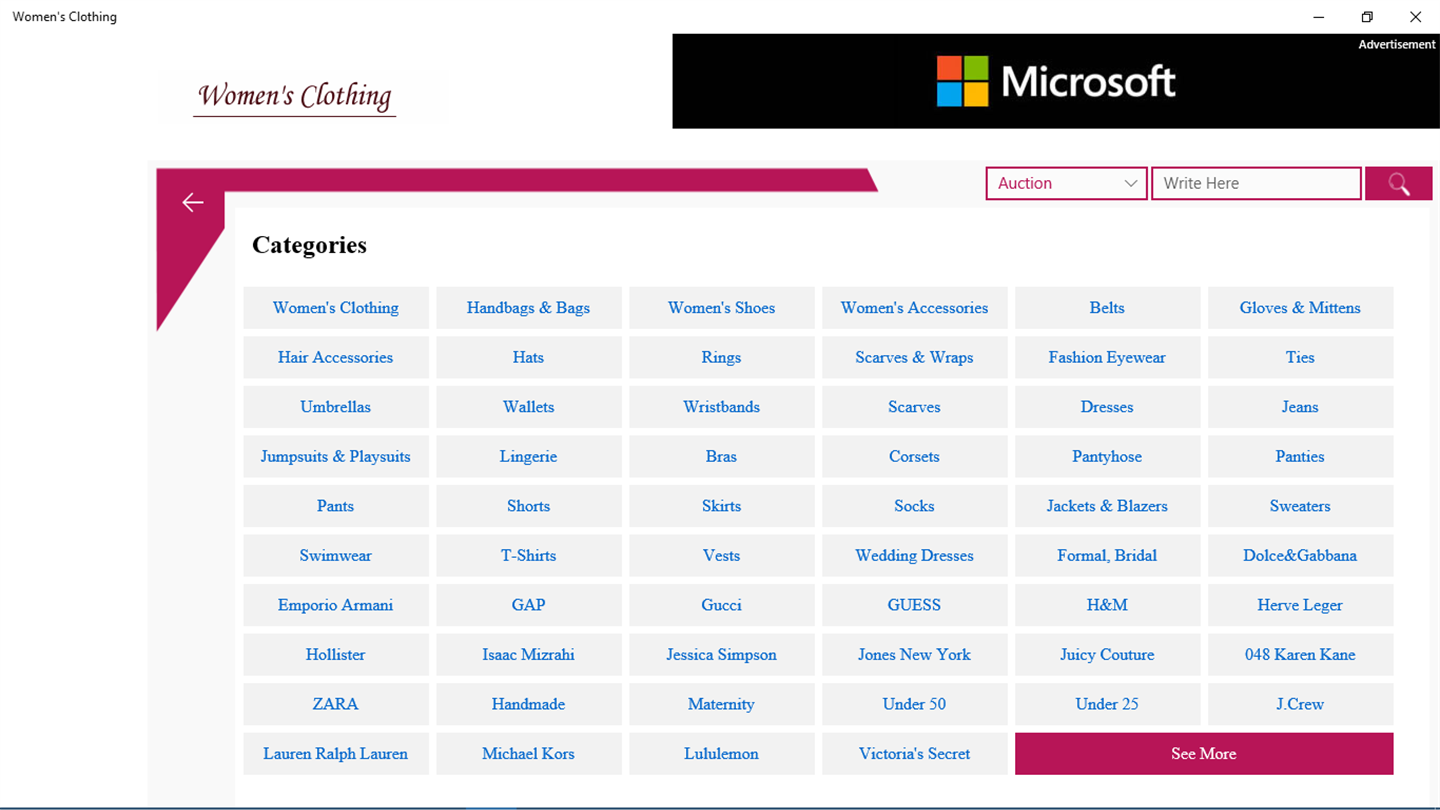
Task: Browse the Socks category
Action: (915, 506)
